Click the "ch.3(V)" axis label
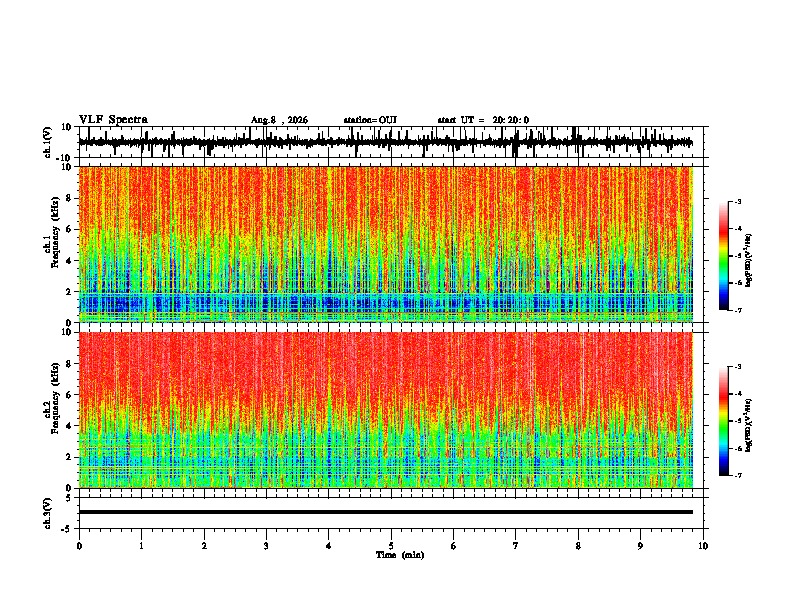 point(48,513)
